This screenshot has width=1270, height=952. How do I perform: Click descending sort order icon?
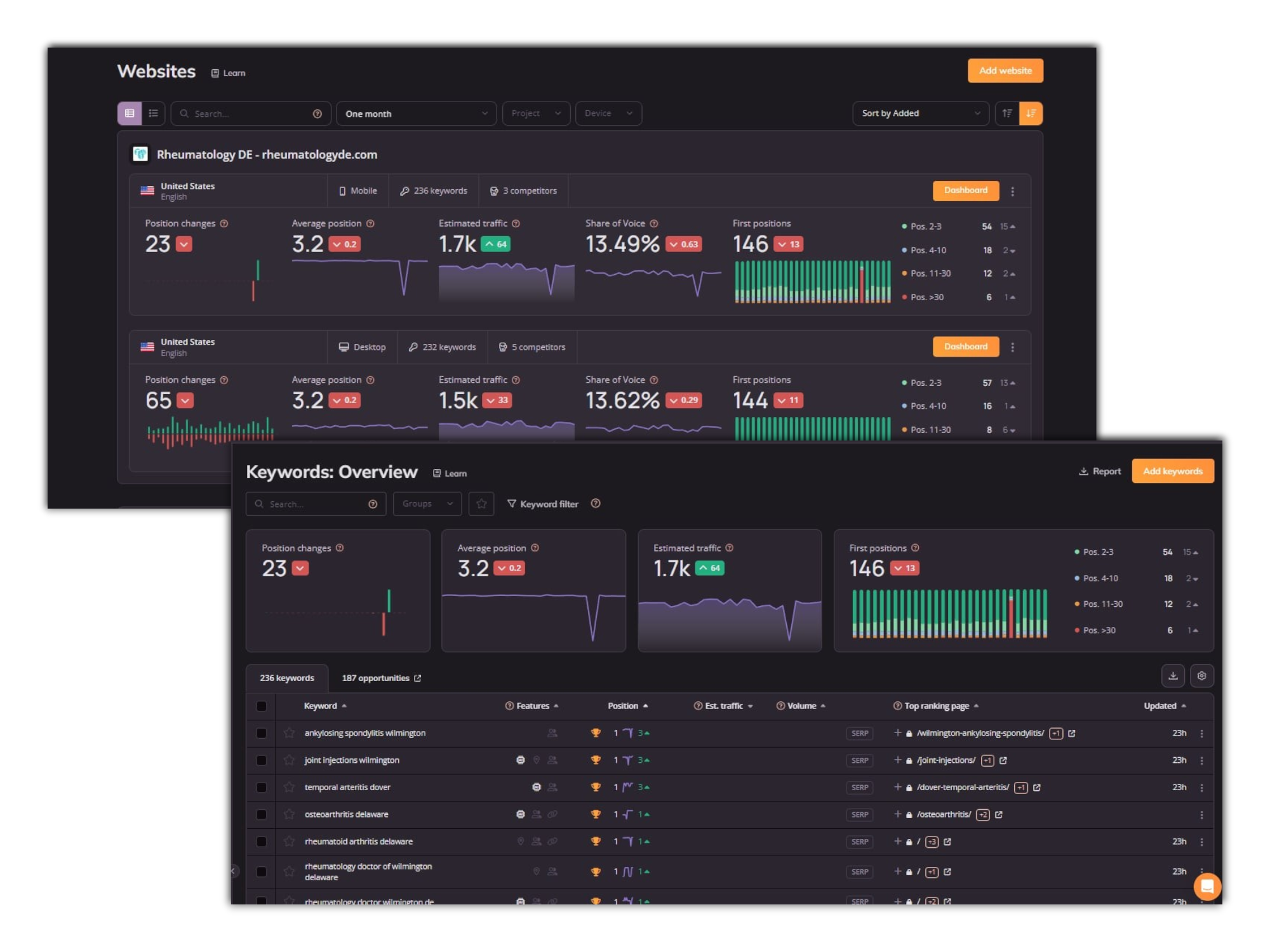(x=1031, y=114)
